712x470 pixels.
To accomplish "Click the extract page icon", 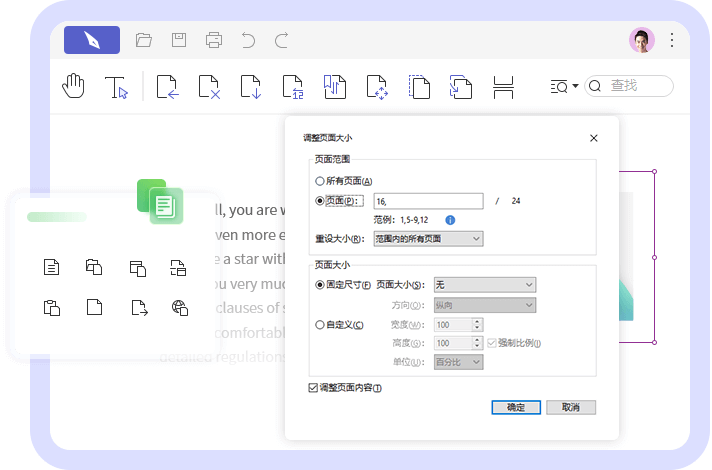I will click(251, 87).
